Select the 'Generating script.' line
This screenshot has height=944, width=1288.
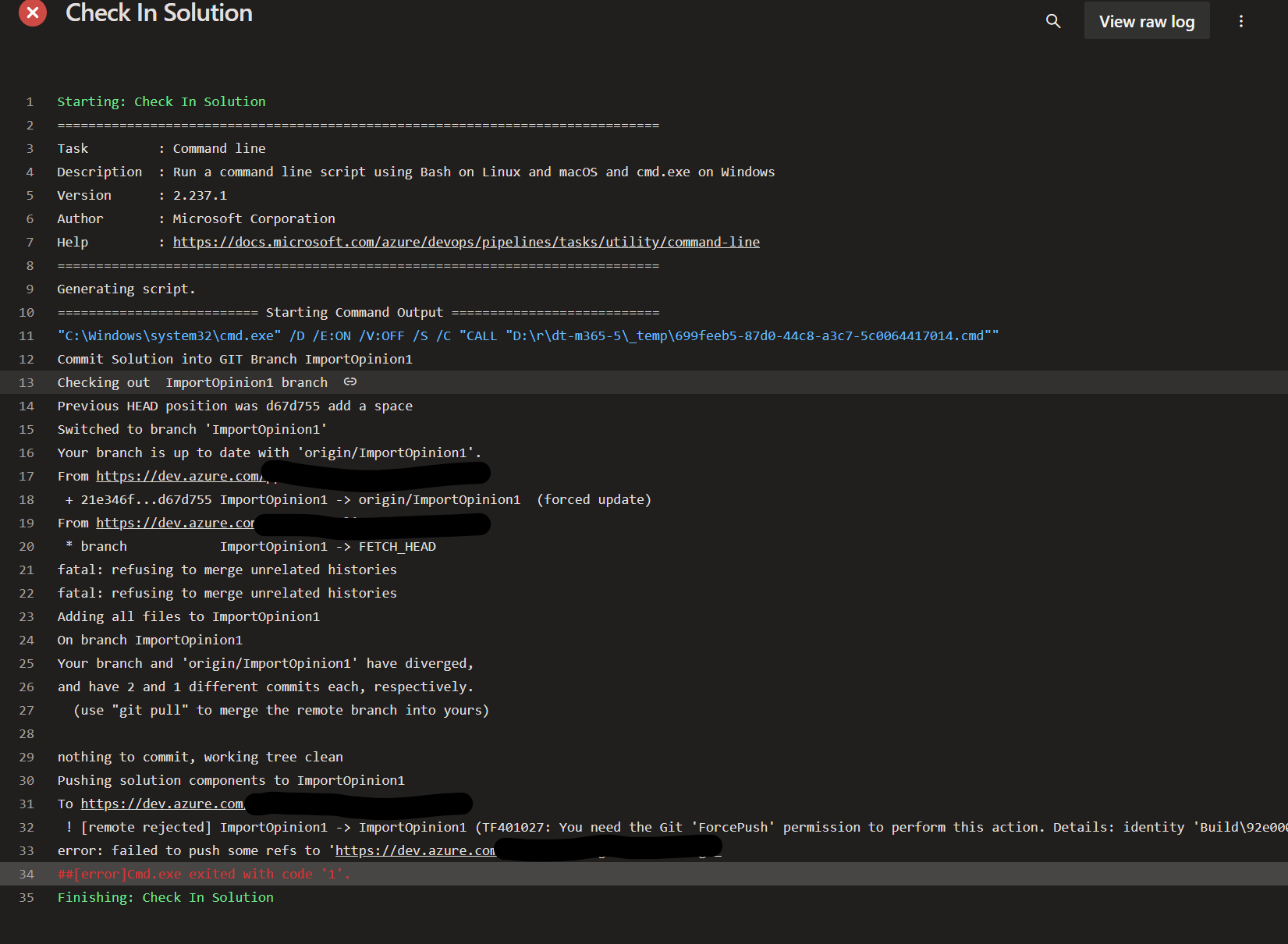click(126, 289)
